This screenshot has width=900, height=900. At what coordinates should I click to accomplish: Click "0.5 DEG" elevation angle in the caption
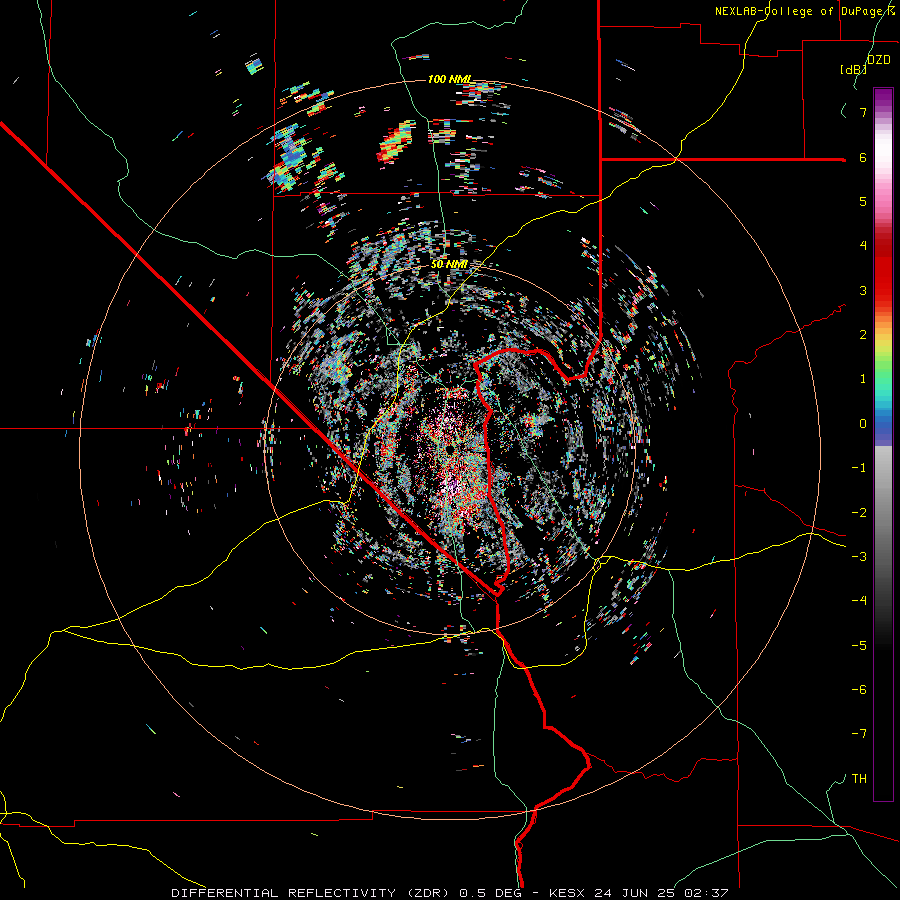click(491, 893)
